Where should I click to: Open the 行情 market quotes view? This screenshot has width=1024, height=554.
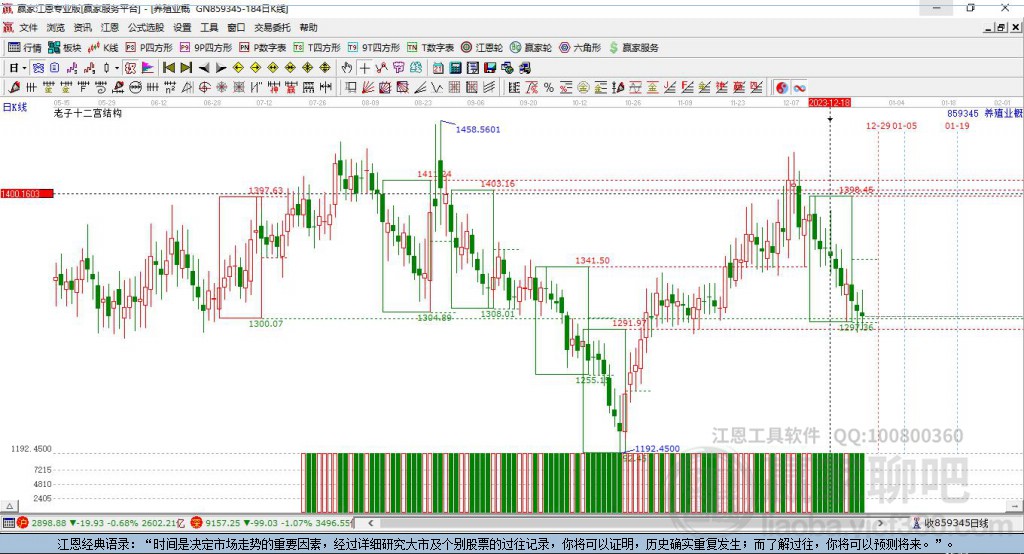[x=25, y=48]
